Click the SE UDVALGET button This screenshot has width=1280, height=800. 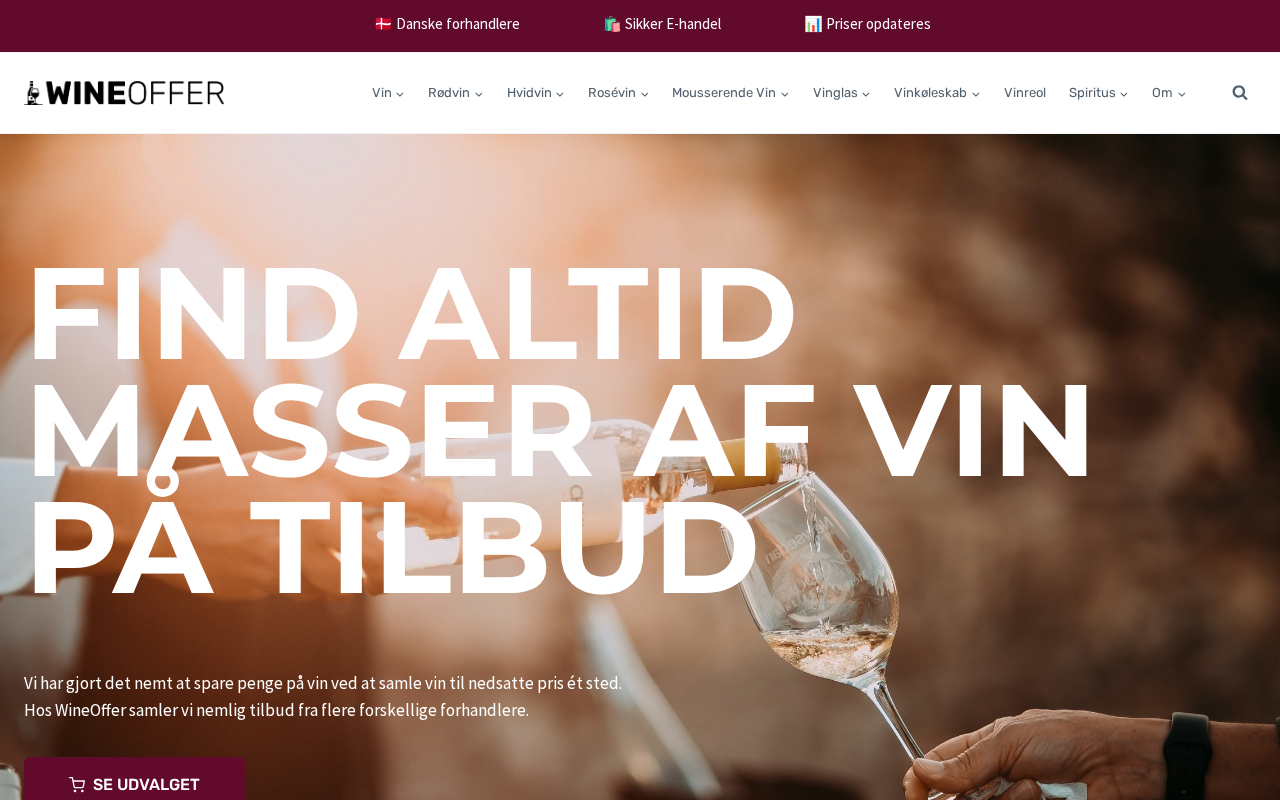click(135, 780)
